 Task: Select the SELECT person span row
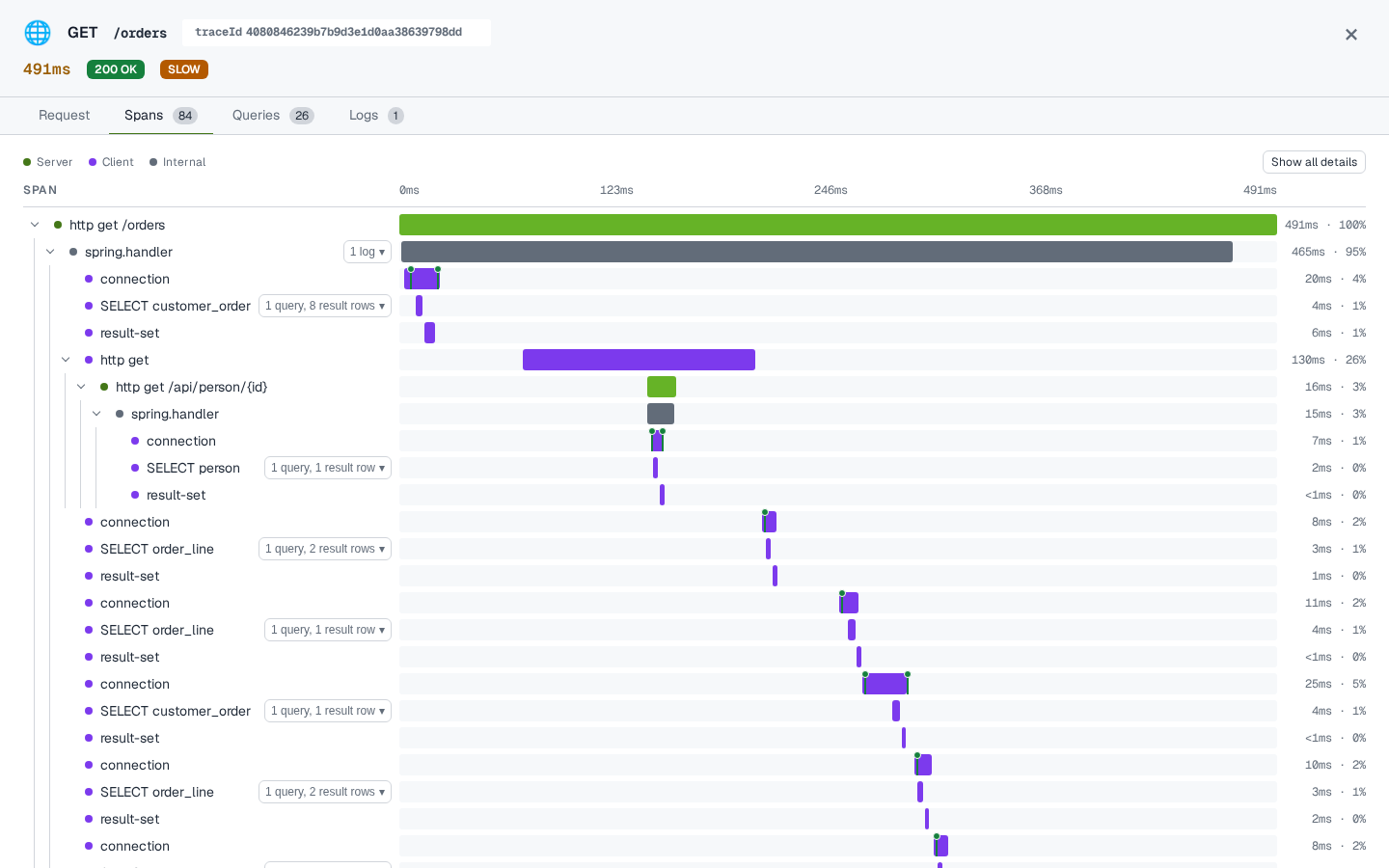pos(694,468)
